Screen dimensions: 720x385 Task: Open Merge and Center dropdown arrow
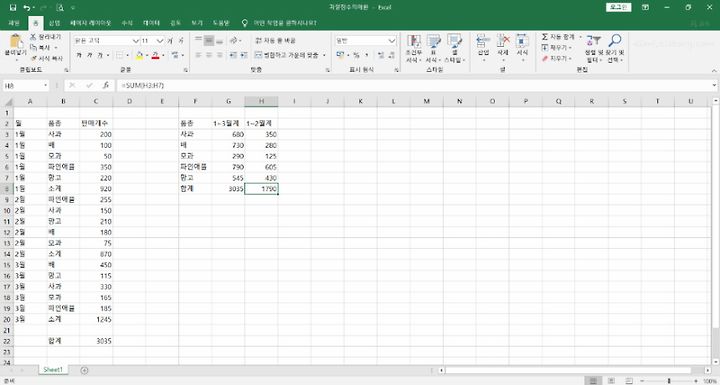[324, 55]
